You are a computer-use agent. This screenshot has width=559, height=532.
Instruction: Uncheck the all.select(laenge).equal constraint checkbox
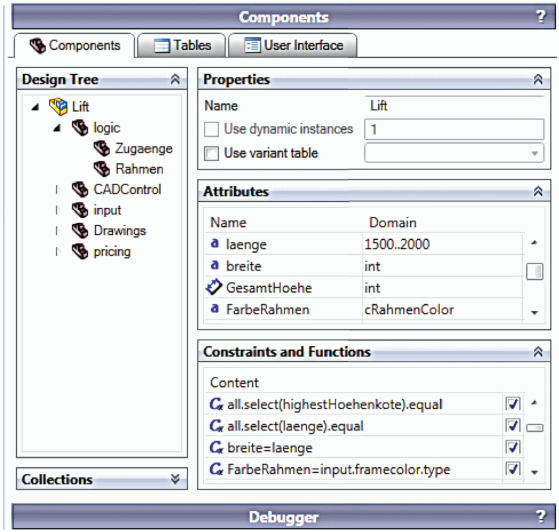pyautogui.click(x=513, y=426)
